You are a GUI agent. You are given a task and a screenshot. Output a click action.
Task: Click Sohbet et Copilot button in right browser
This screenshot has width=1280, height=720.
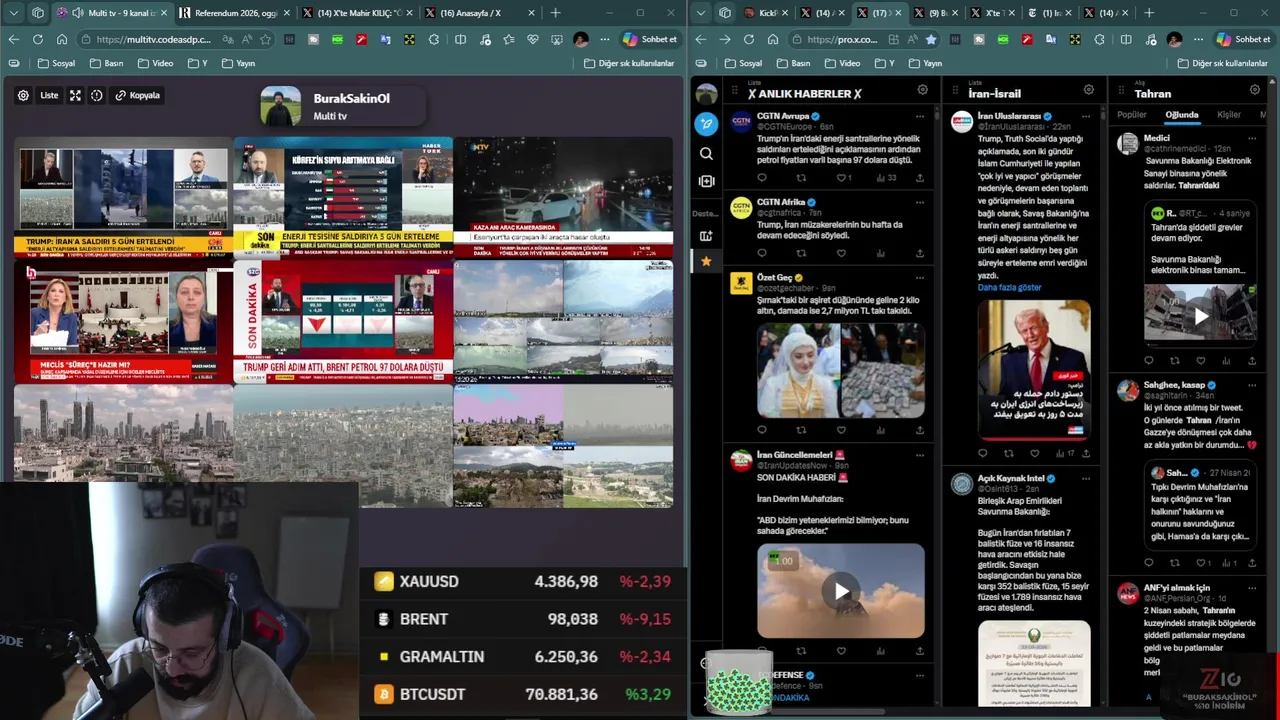[1242, 39]
